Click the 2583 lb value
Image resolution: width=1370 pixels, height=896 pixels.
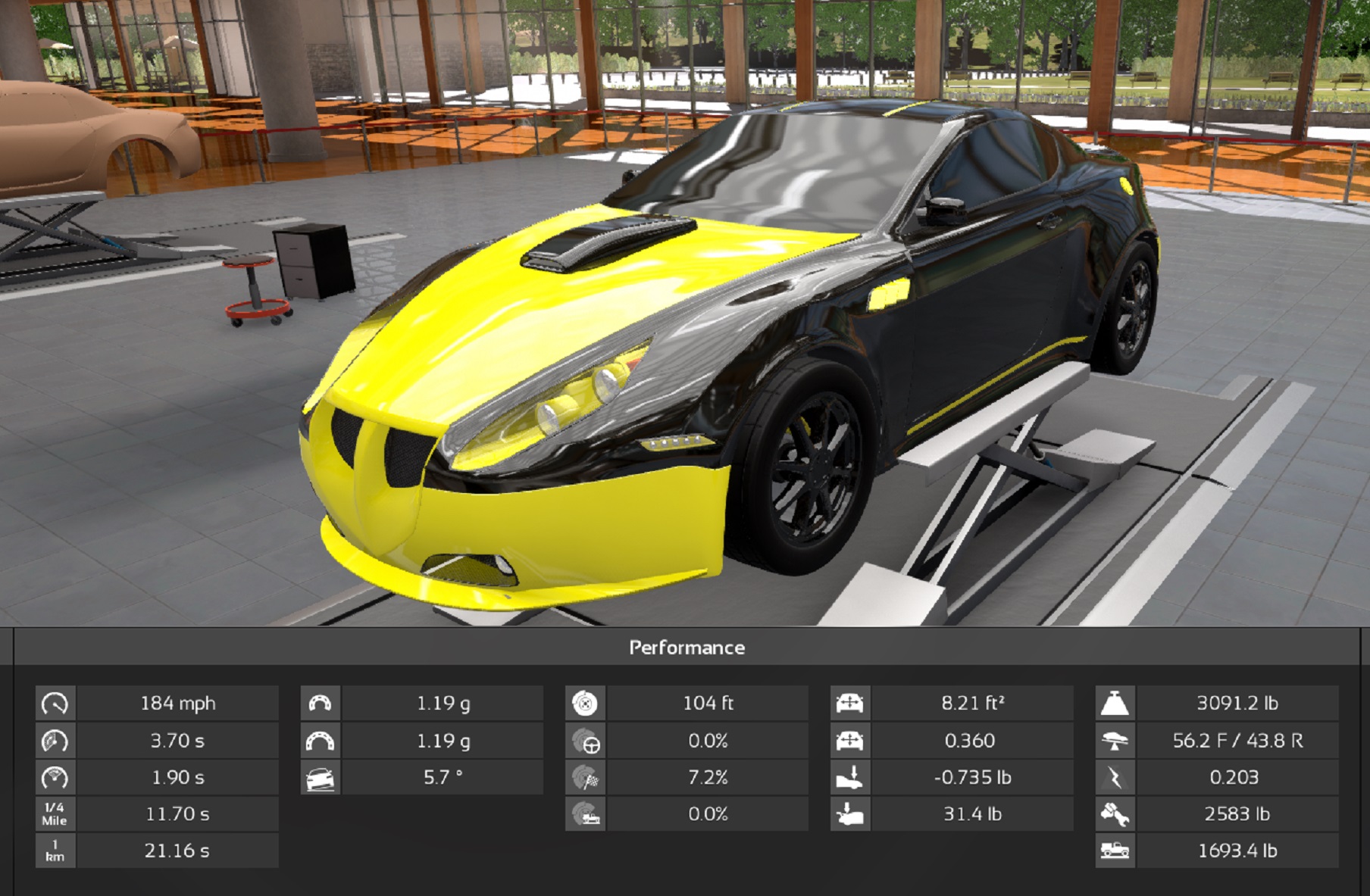pyautogui.click(x=1237, y=814)
